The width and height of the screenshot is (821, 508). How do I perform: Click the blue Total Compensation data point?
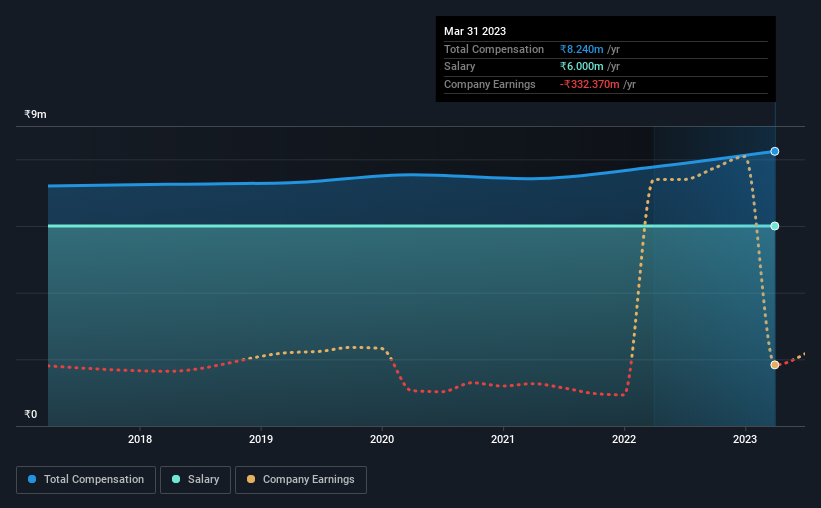(x=774, y=151)
